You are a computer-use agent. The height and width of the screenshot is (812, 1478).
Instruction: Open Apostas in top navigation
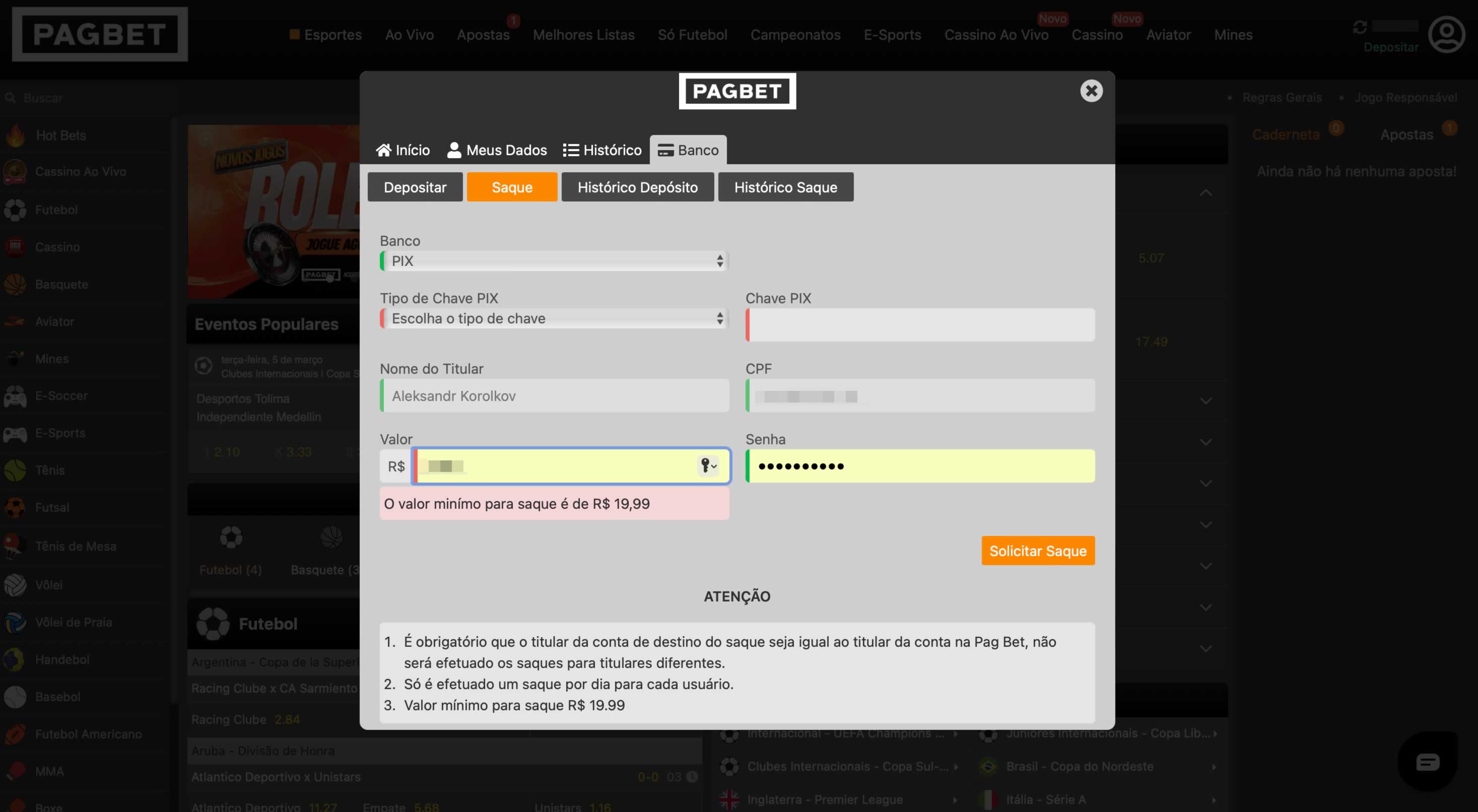click(483, 35)
